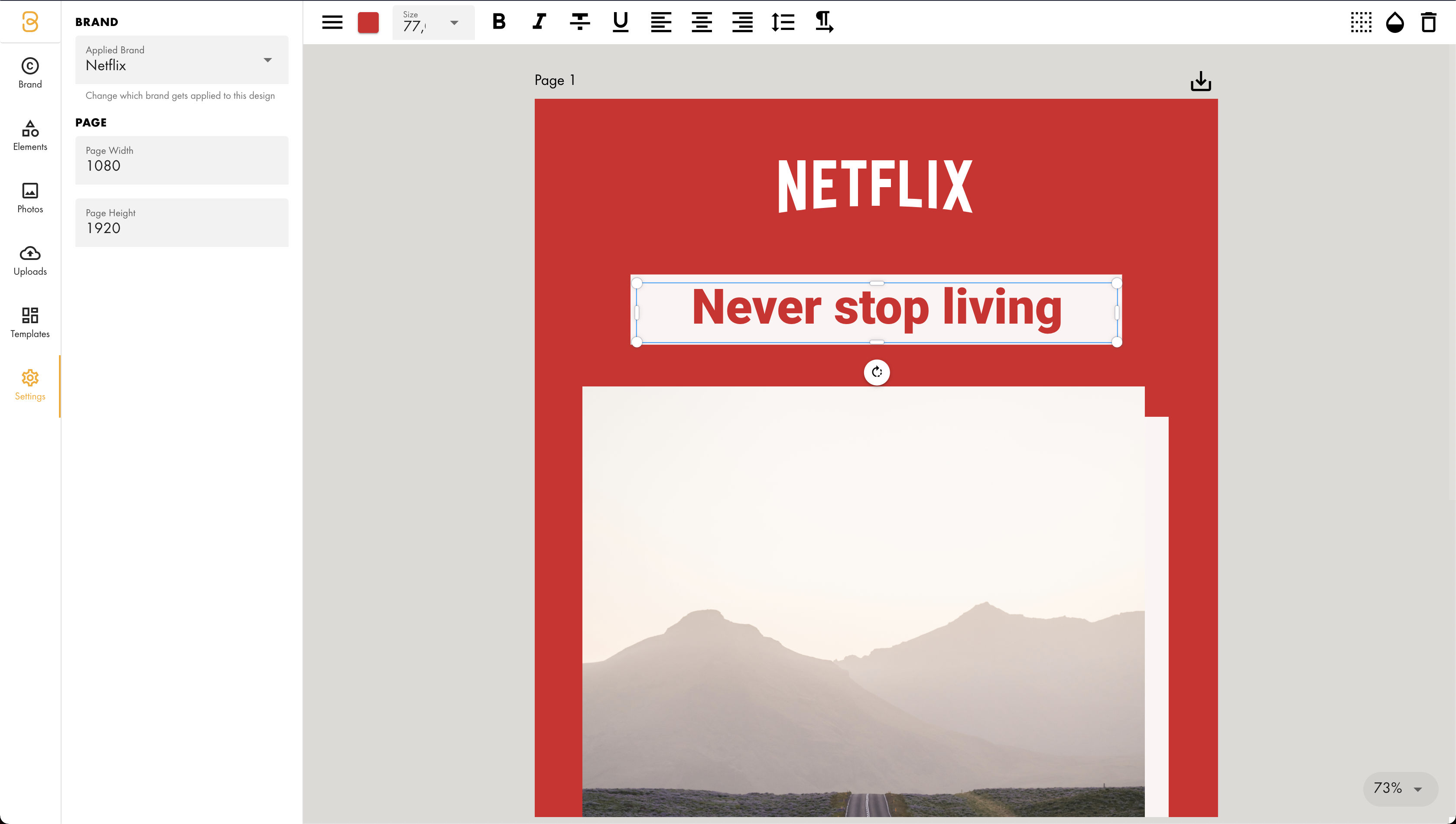Edit the Page Width field
1456x824 pixels.
(182, 159)
